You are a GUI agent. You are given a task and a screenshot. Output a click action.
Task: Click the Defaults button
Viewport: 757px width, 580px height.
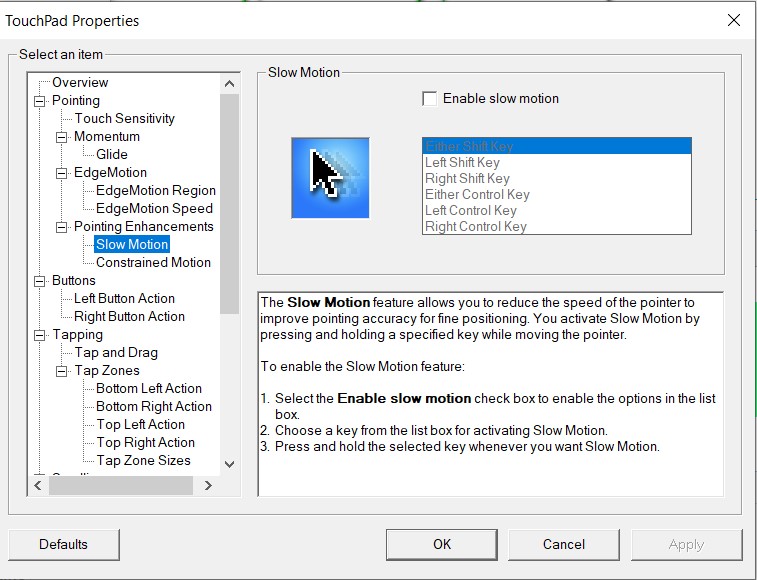(x=64, y=545)
